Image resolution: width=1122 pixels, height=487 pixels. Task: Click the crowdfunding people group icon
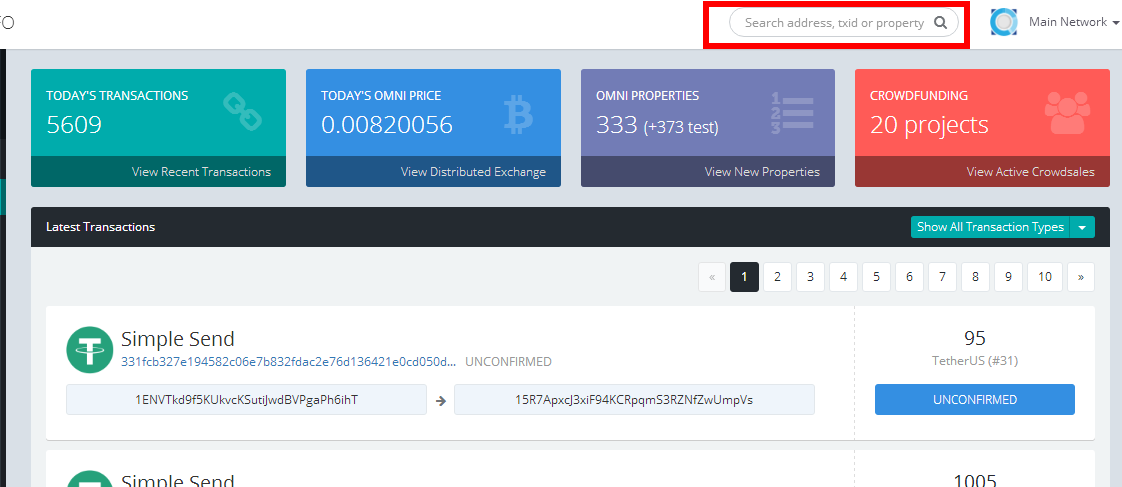click(x=1069, y=113)
